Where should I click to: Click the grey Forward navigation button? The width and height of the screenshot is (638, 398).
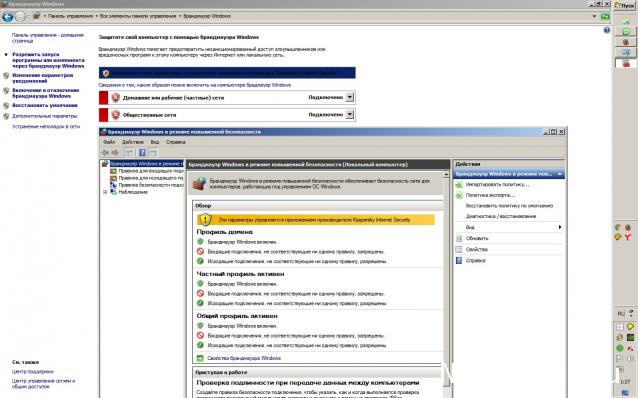pos(20,16)
